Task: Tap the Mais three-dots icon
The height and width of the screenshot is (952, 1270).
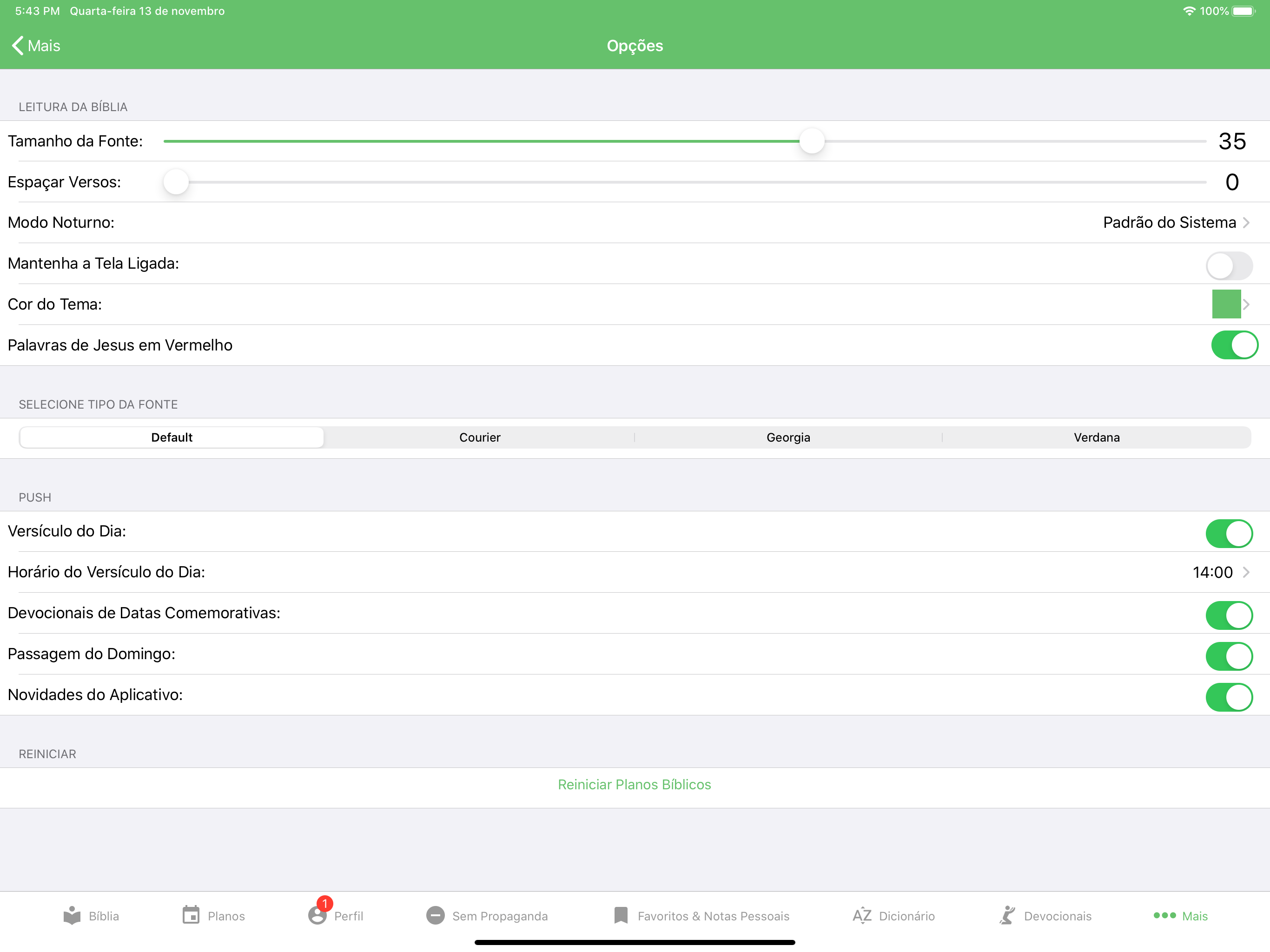Action: [x=1164, y=915]
